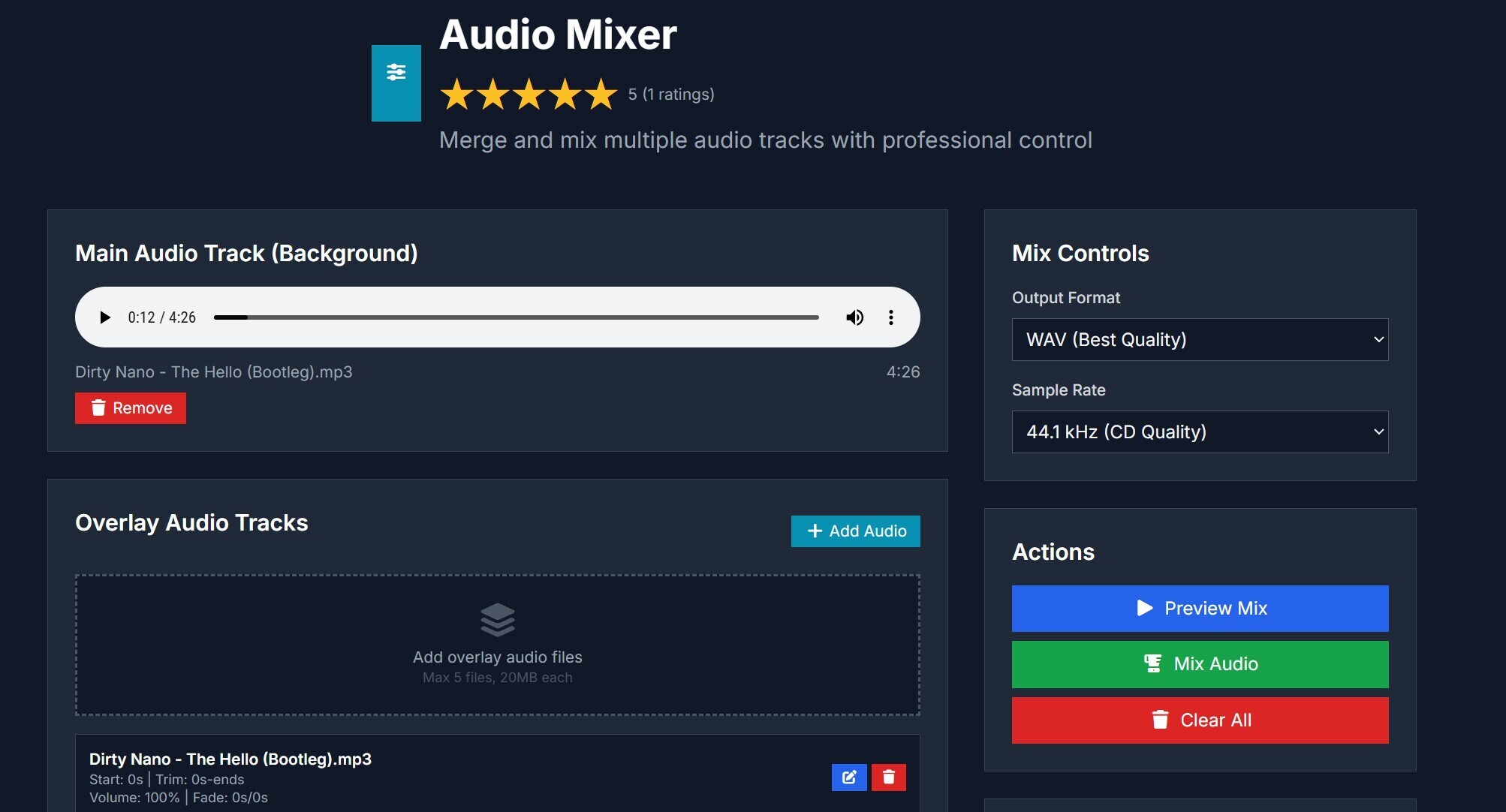Image resolution: width=1506 pixels, height=812 pixels.
Task: Edit the Dirty Nano overlay track
Action: (x=849, y=777)
